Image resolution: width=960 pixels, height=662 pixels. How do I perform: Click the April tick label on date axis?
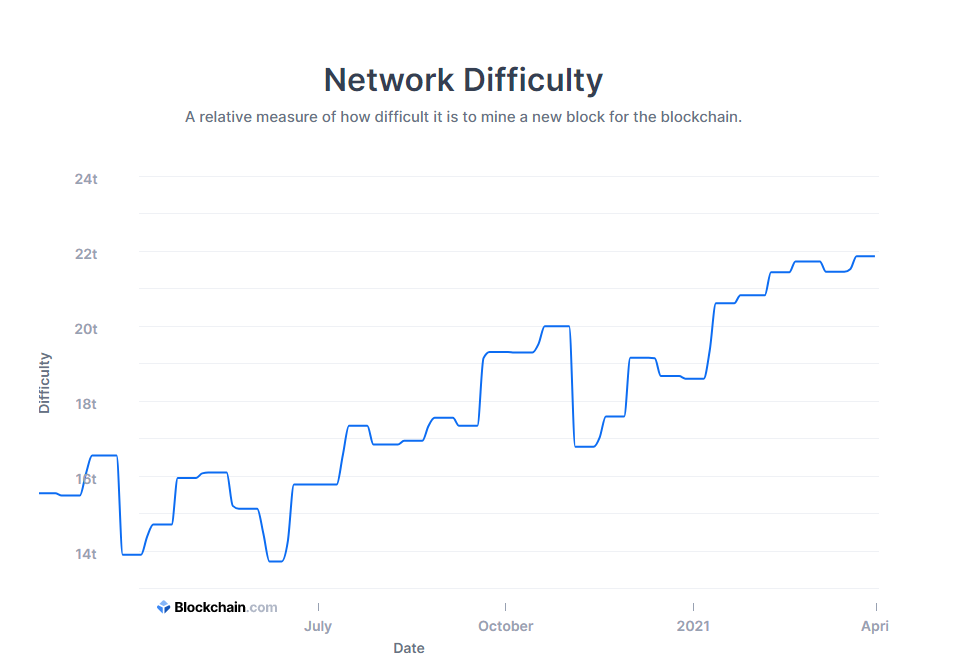875,626
